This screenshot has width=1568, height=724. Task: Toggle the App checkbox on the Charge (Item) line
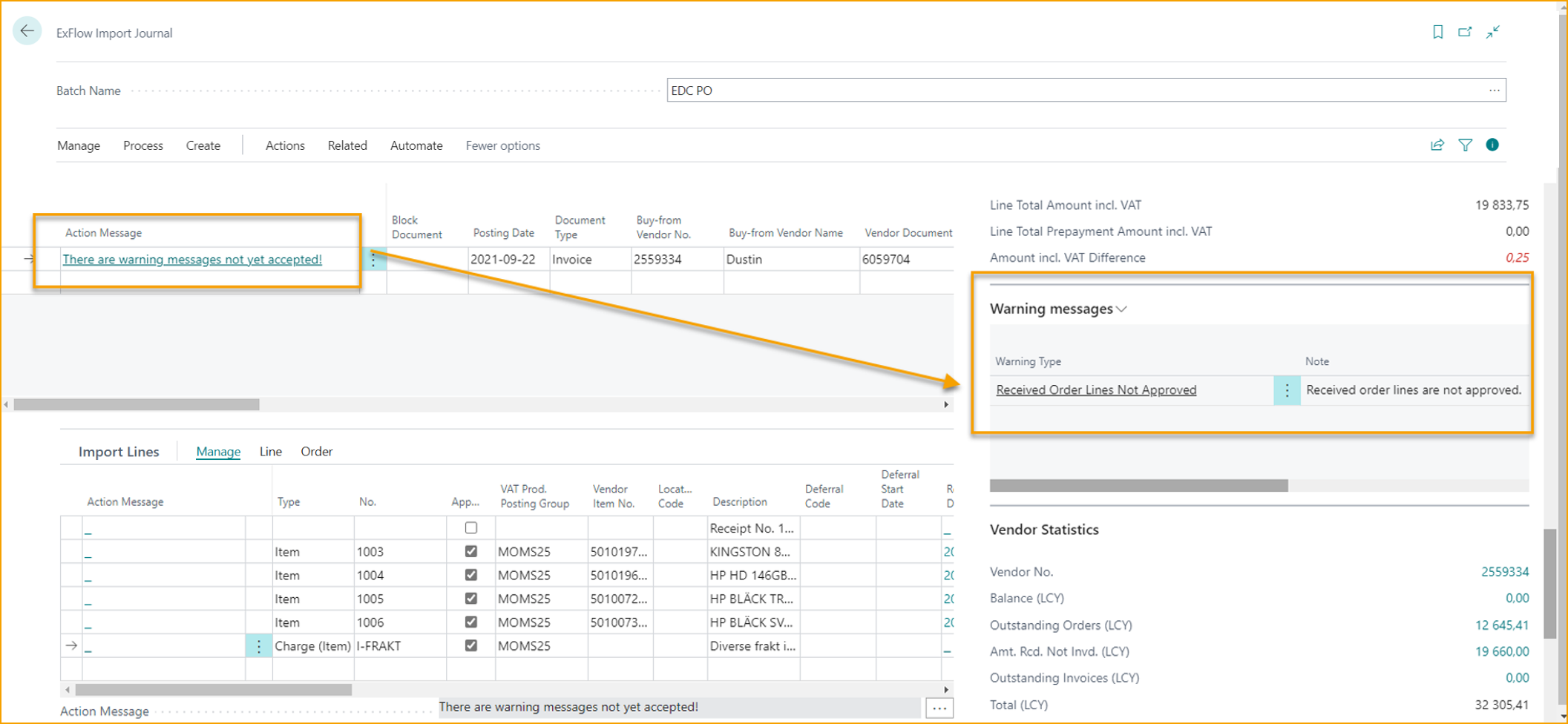coord(471,645)
